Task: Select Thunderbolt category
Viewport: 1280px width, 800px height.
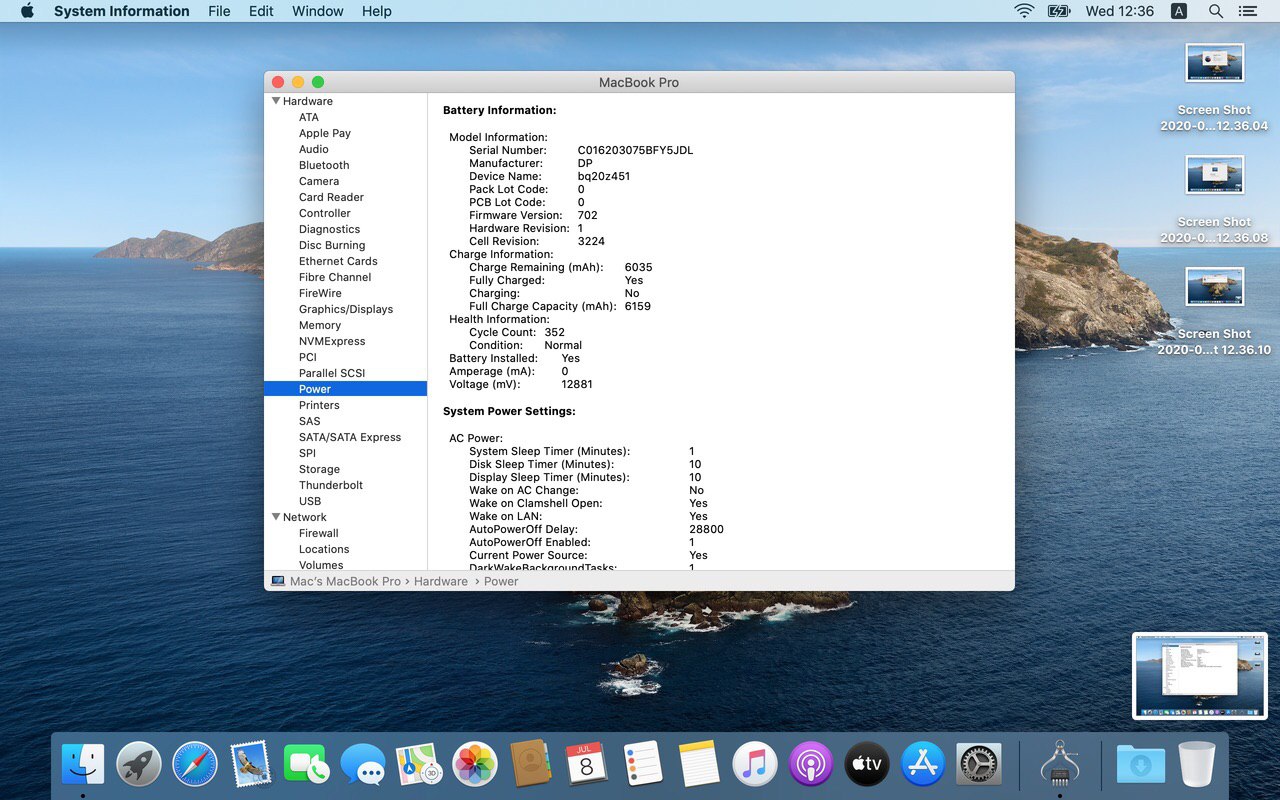Action: (331, 485)
